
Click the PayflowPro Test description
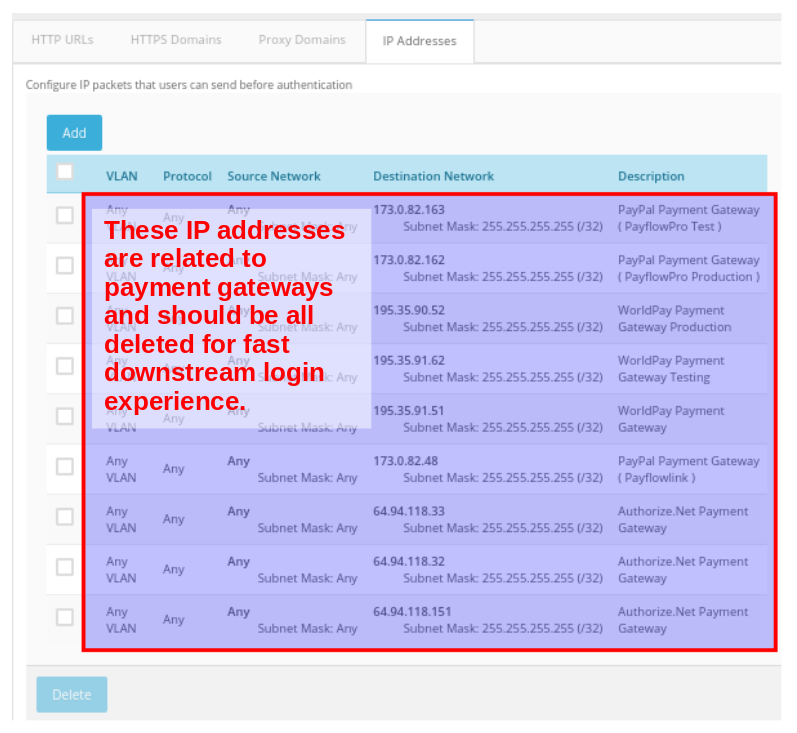[689, 219]
